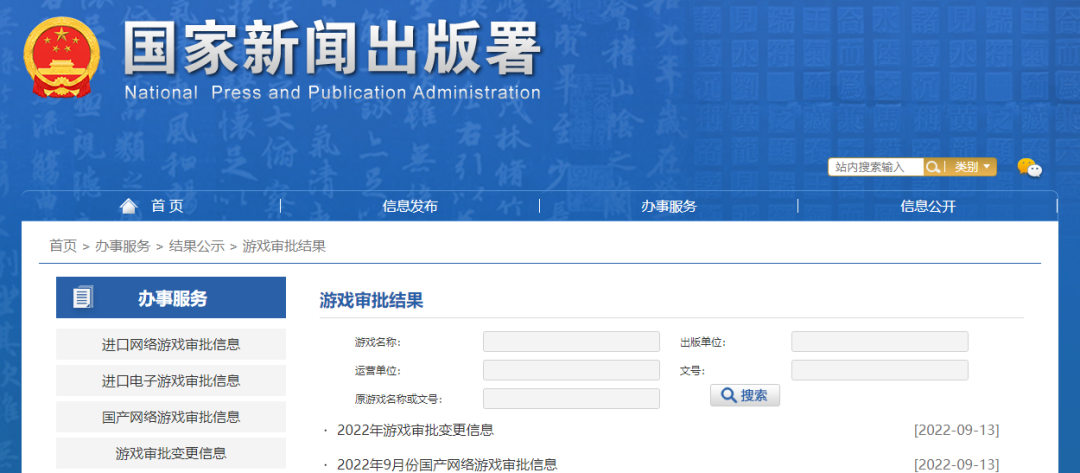Screen dimensions: 1080x473
Task: Open 2022年游戏审批变更信息 link
Action: [415, 430]
